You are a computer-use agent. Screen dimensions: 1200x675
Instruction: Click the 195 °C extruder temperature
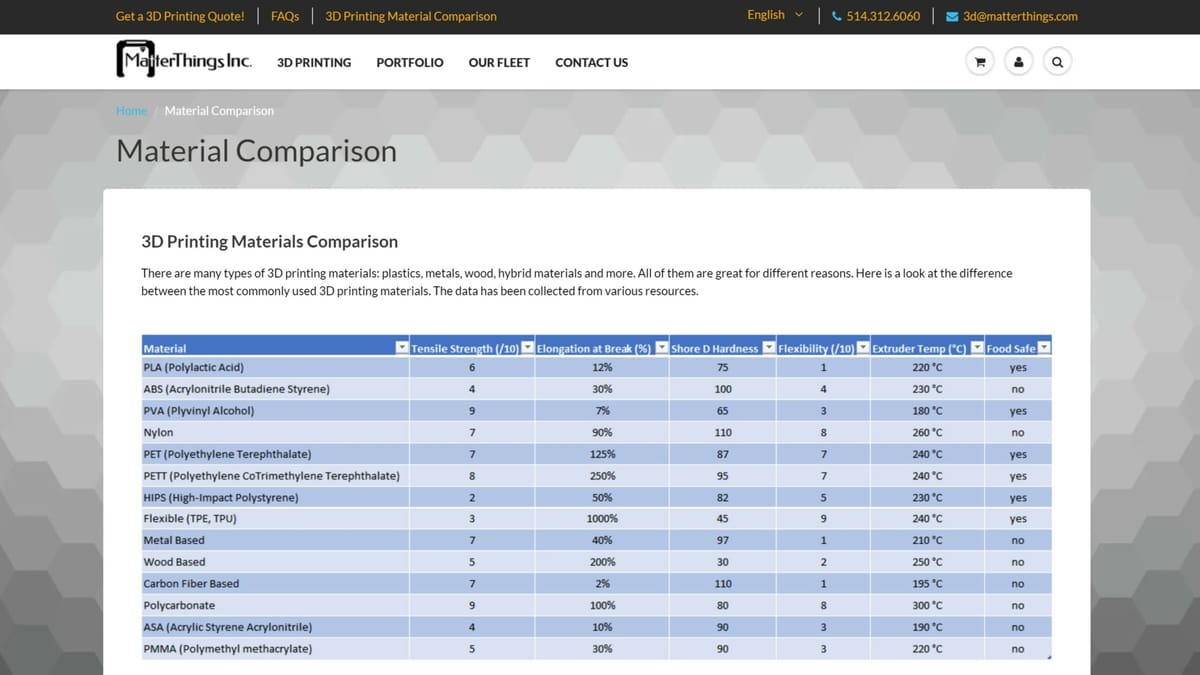[x=927, y=584]
